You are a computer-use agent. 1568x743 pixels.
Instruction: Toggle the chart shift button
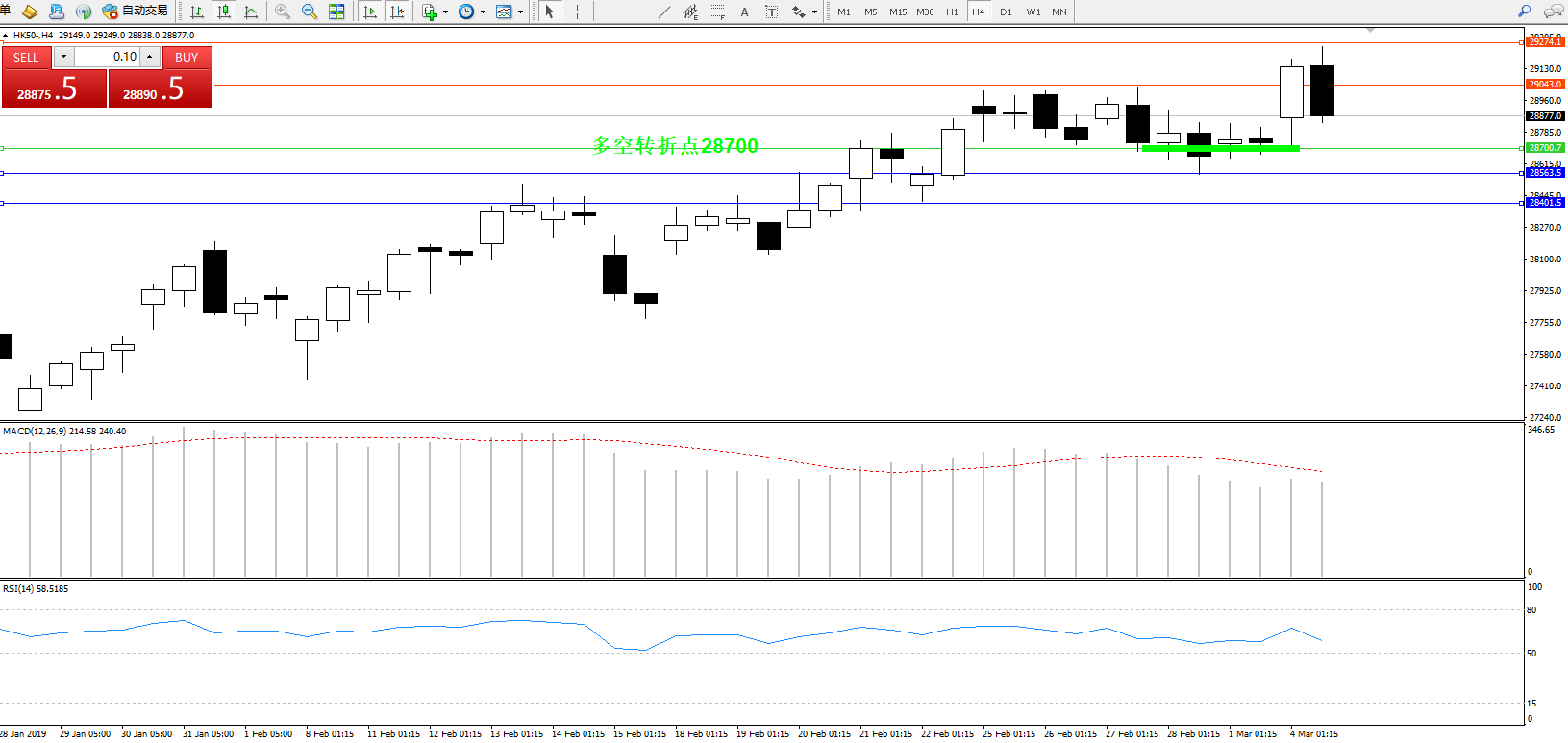pyautogui.click(x=397, y=12)
